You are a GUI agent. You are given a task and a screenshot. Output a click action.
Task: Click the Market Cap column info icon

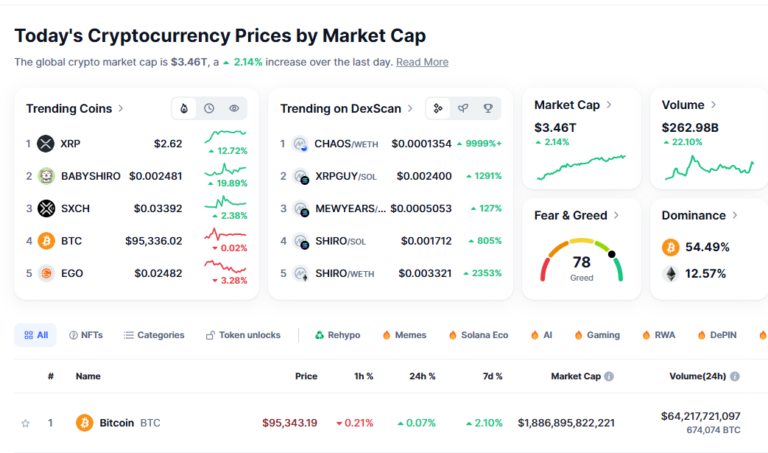click(x=609, y=377)
